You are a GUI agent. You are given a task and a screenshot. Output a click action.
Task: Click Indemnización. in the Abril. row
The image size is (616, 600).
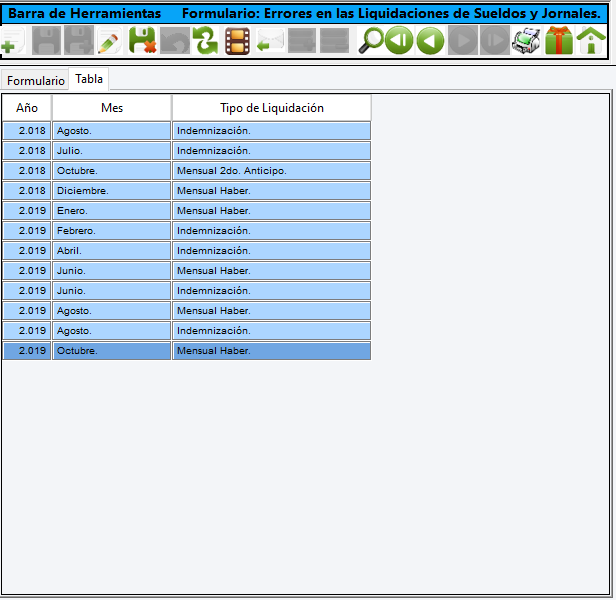pos(272,251)
